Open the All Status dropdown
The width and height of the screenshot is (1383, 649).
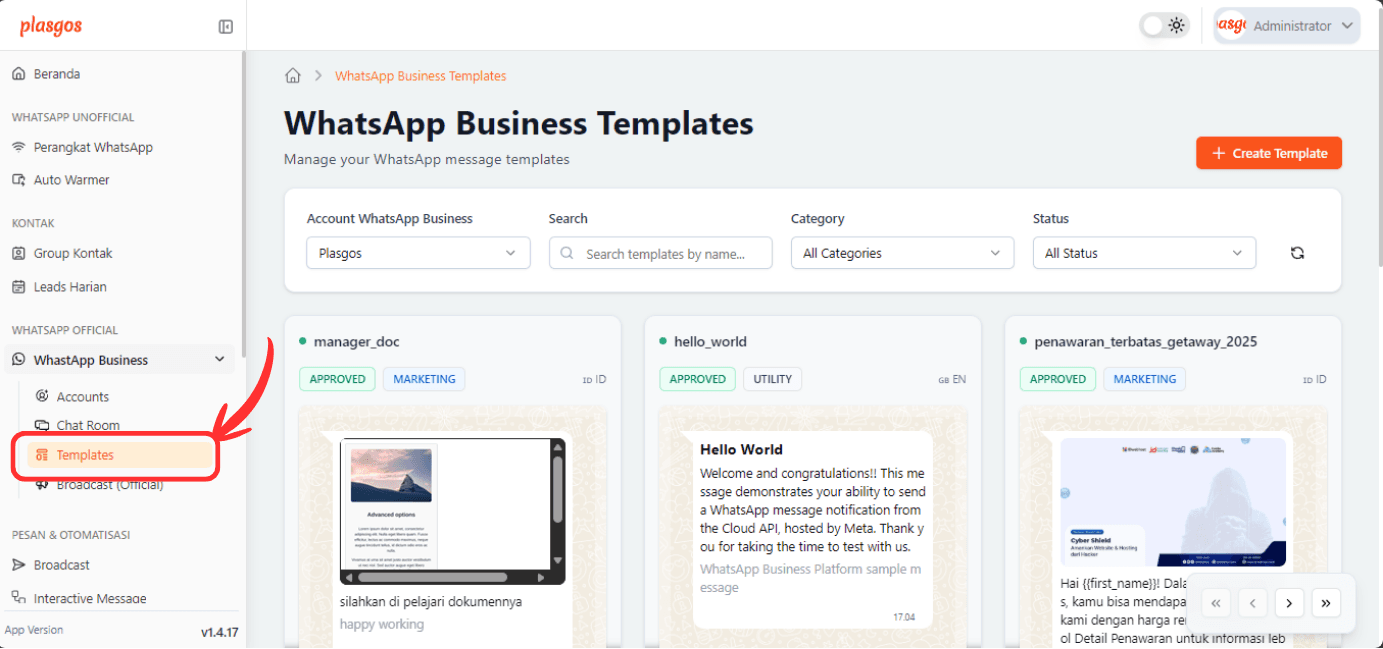pyautogui.click(x=1144, y=253)
